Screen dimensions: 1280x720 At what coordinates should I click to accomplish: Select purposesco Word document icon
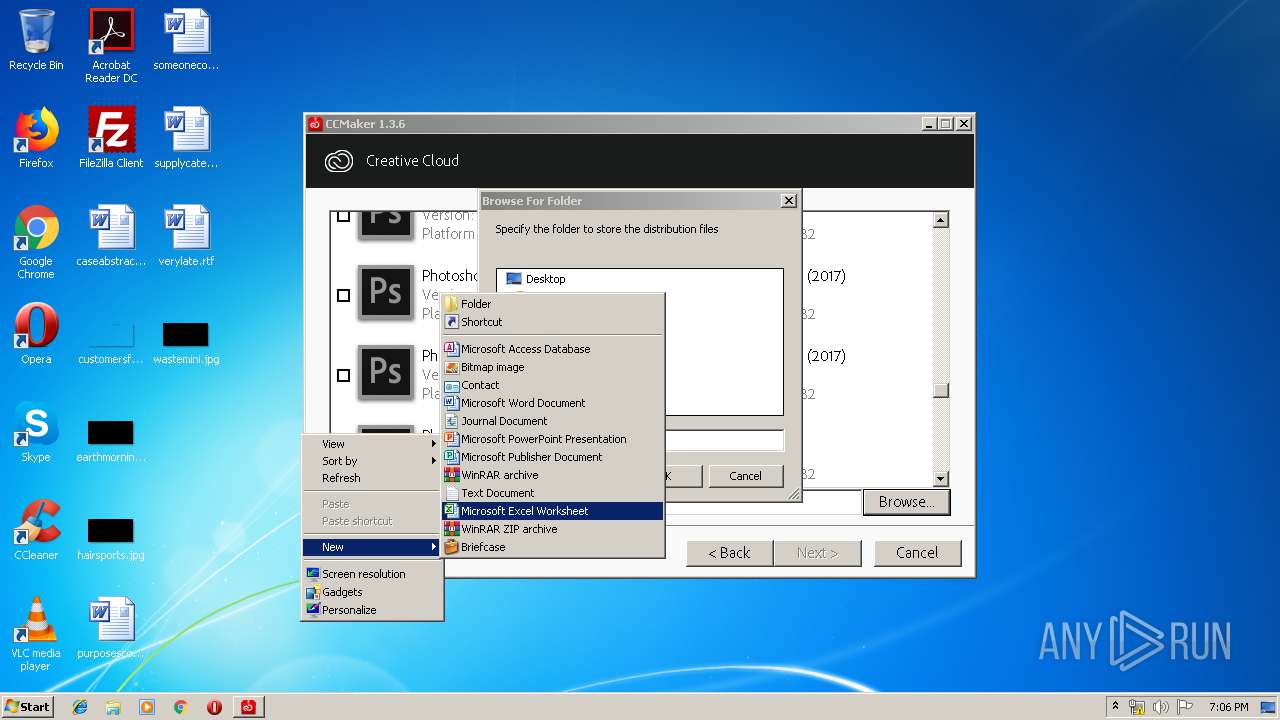point(111,628)
